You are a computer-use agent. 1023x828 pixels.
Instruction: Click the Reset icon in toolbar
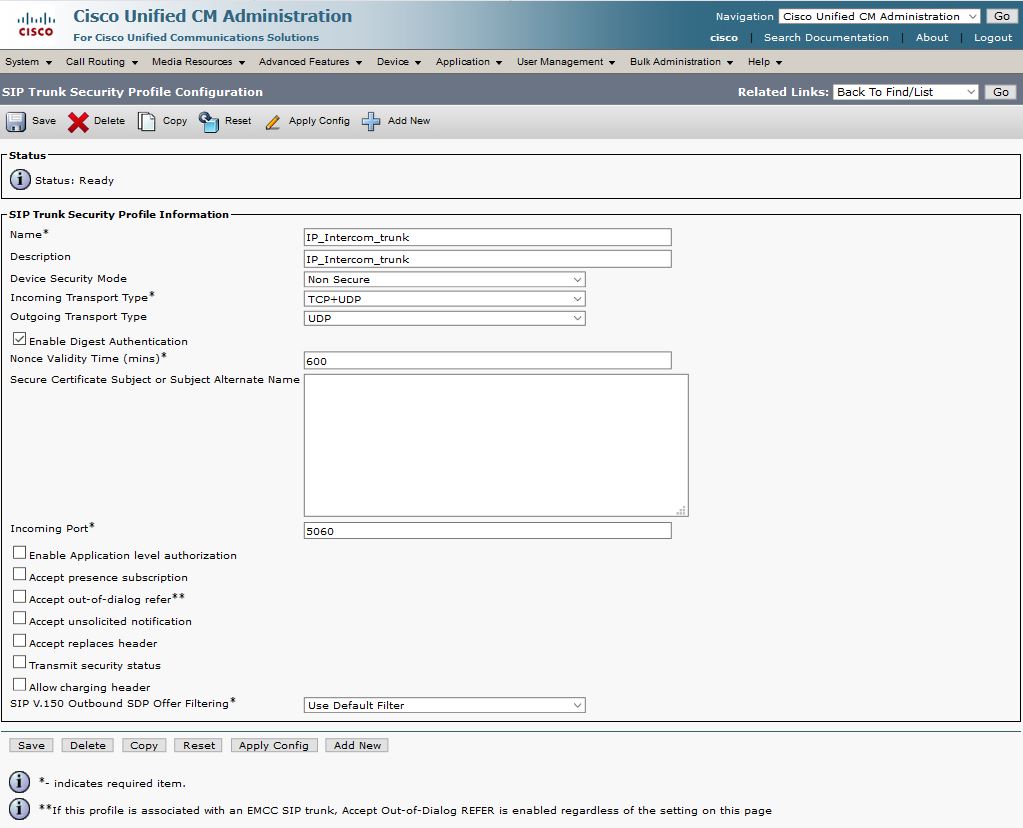tap(209, 121)
